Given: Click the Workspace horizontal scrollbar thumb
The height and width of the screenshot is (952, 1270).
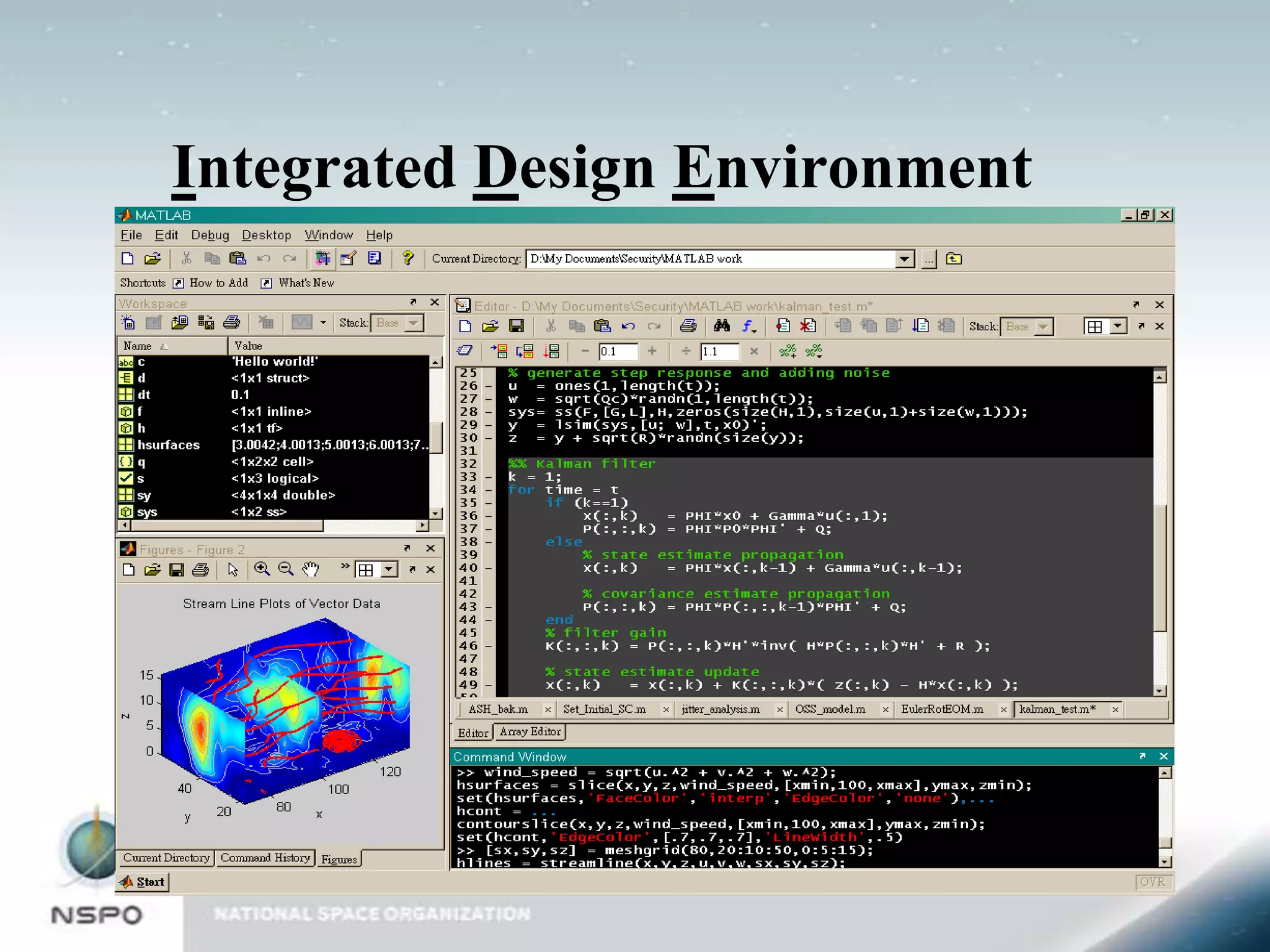Looking at the screenshot, I should [x=226, y=526].
